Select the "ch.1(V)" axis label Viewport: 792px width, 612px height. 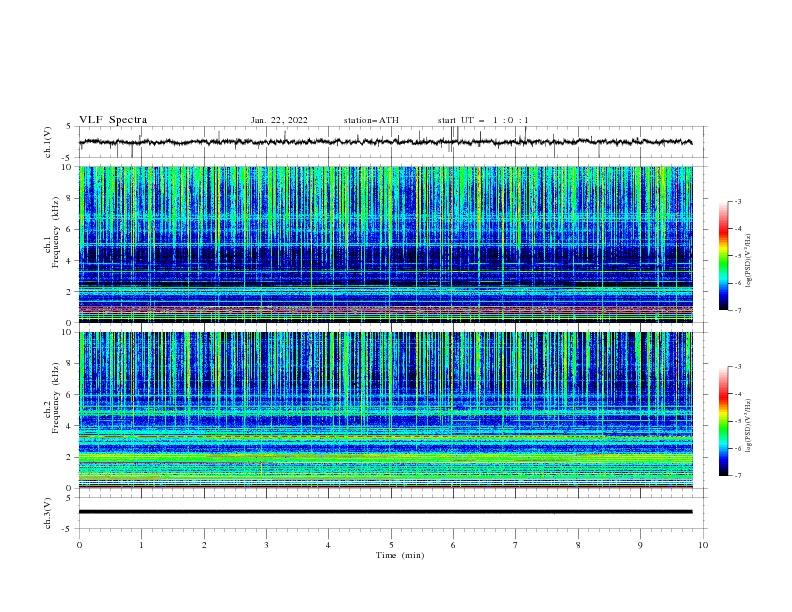[x=48, y=142]
